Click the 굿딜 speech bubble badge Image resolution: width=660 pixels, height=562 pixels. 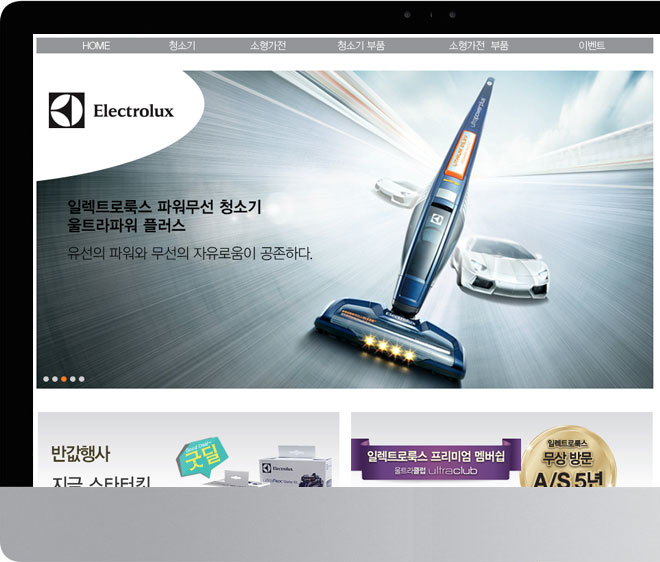(x=203, y=458)
